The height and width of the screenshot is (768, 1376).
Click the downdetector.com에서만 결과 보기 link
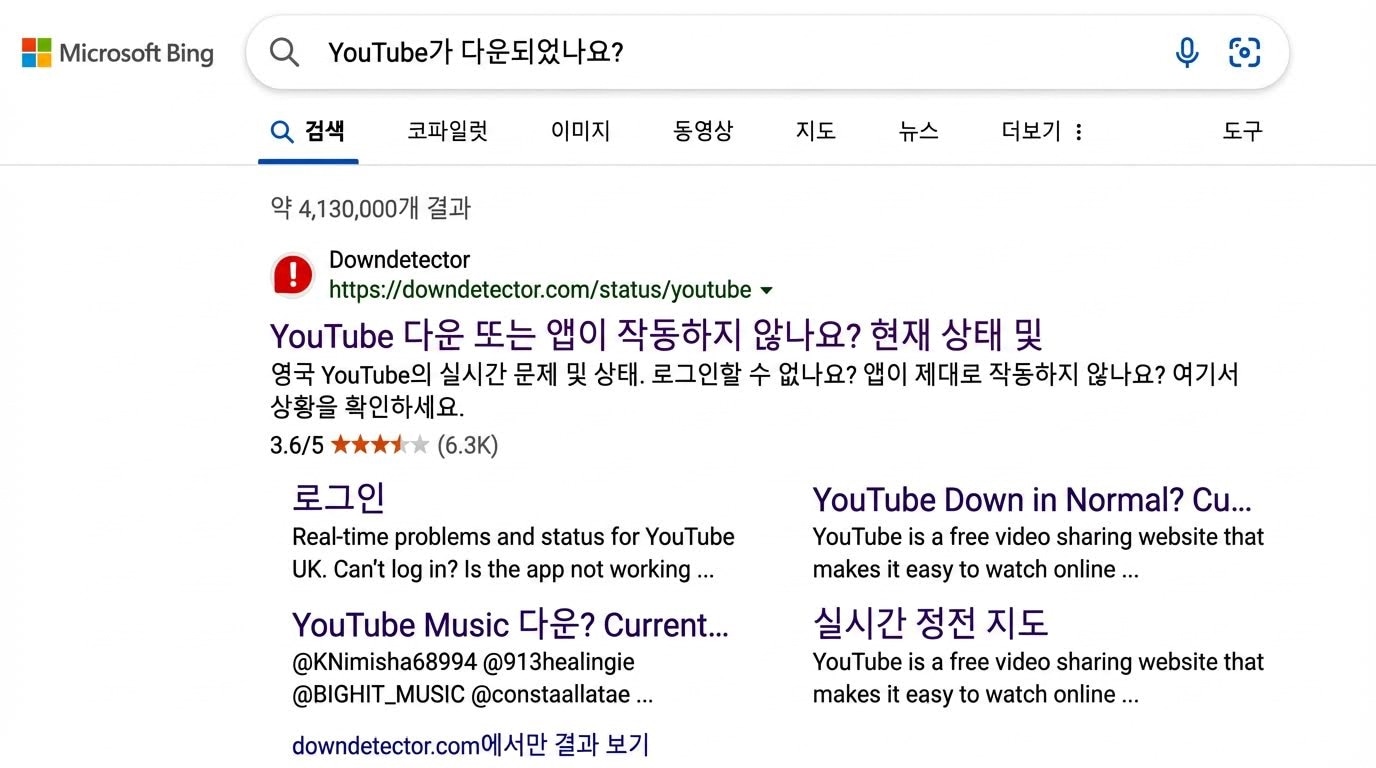click(x=470, y=745)
